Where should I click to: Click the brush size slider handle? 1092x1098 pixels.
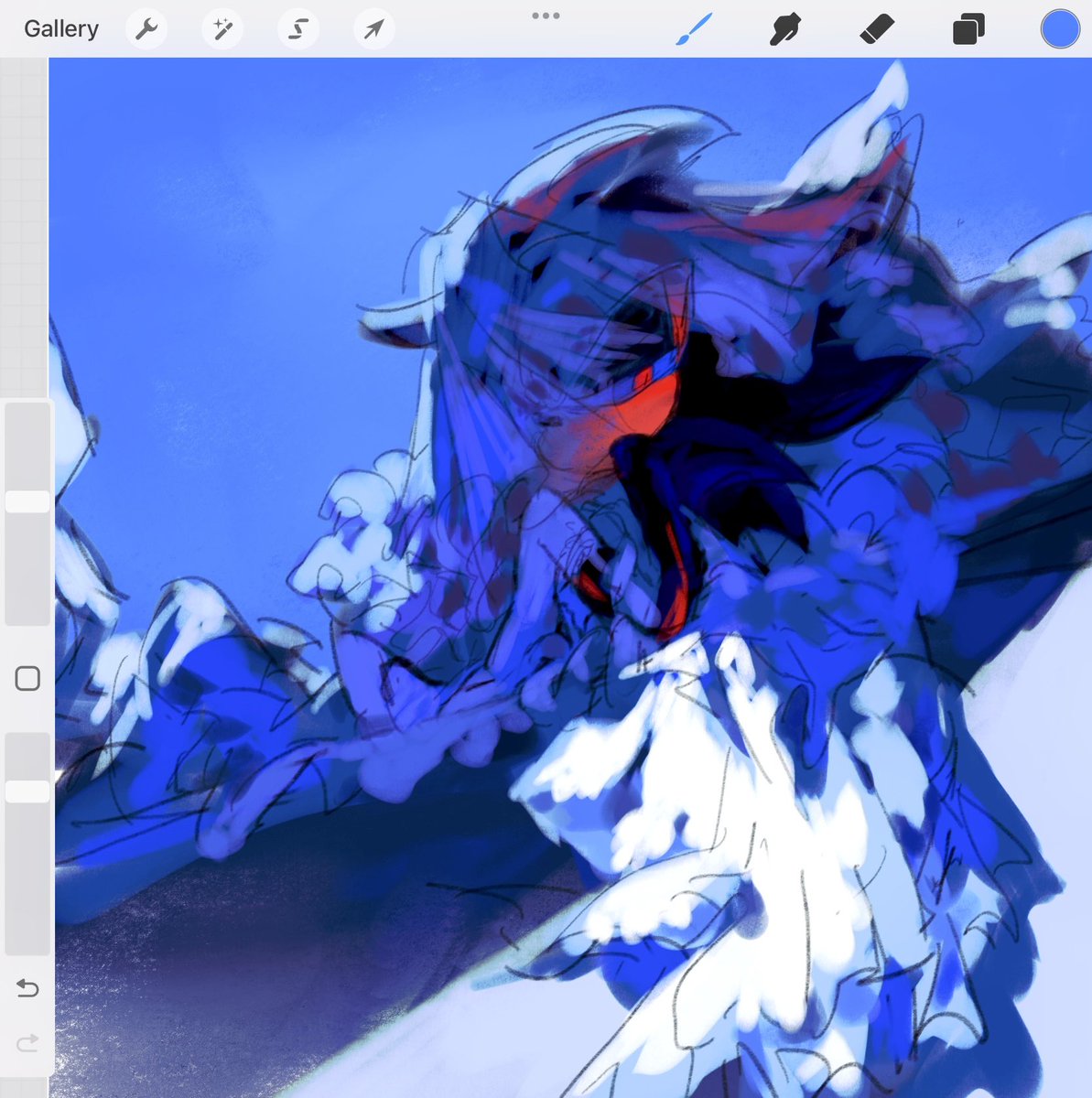click(x=27, y=501)
